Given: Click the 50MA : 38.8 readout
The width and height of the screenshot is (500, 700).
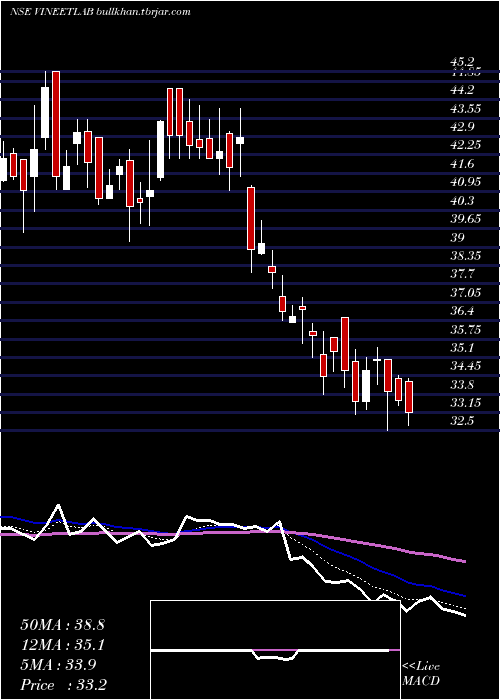Looking at the screenshot, I should point(62,625).
